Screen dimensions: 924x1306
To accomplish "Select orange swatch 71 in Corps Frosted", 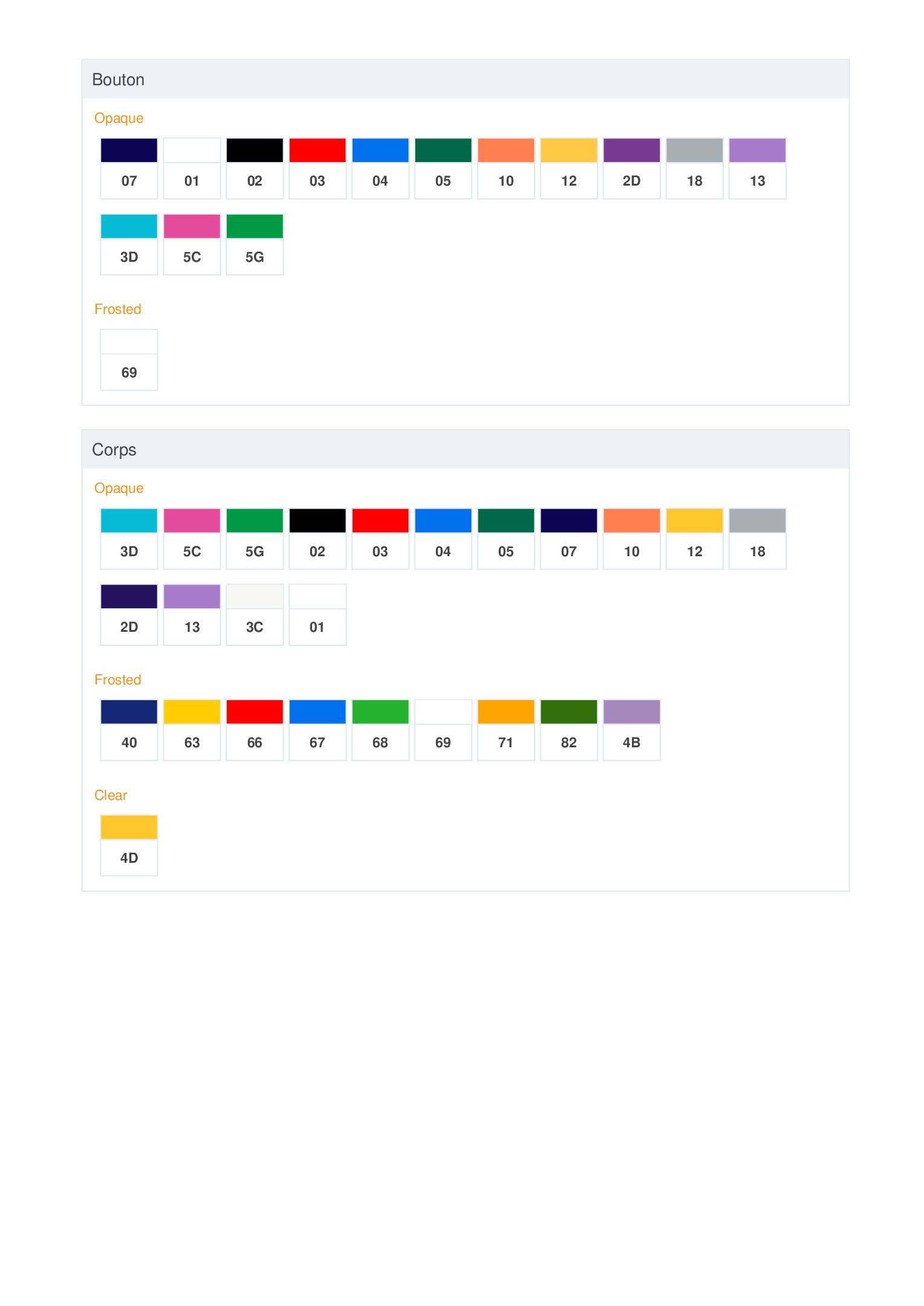I will pos(506,730).
